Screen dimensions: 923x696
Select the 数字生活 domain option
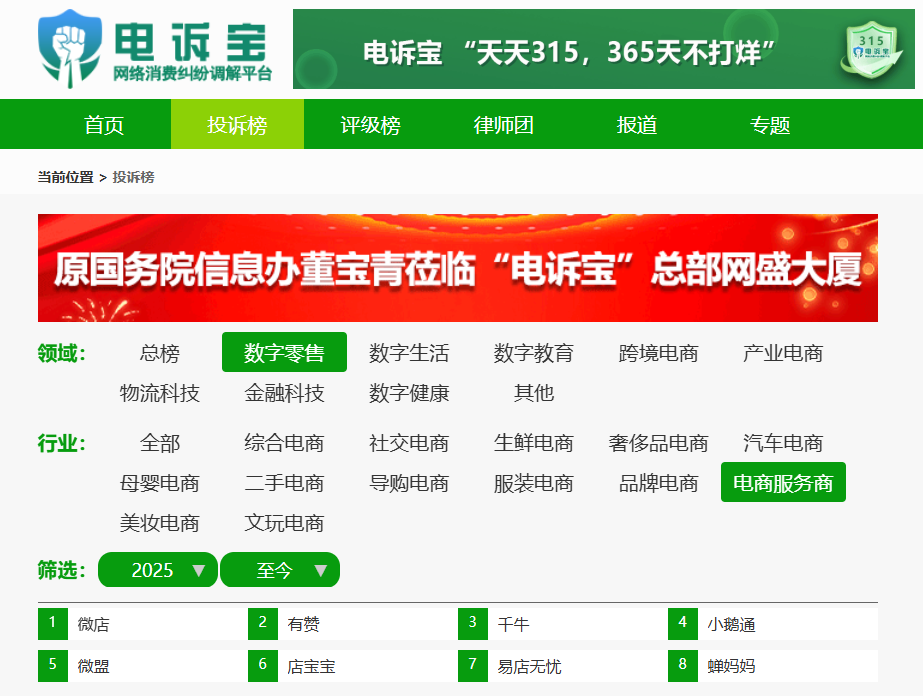pos(409,352)
